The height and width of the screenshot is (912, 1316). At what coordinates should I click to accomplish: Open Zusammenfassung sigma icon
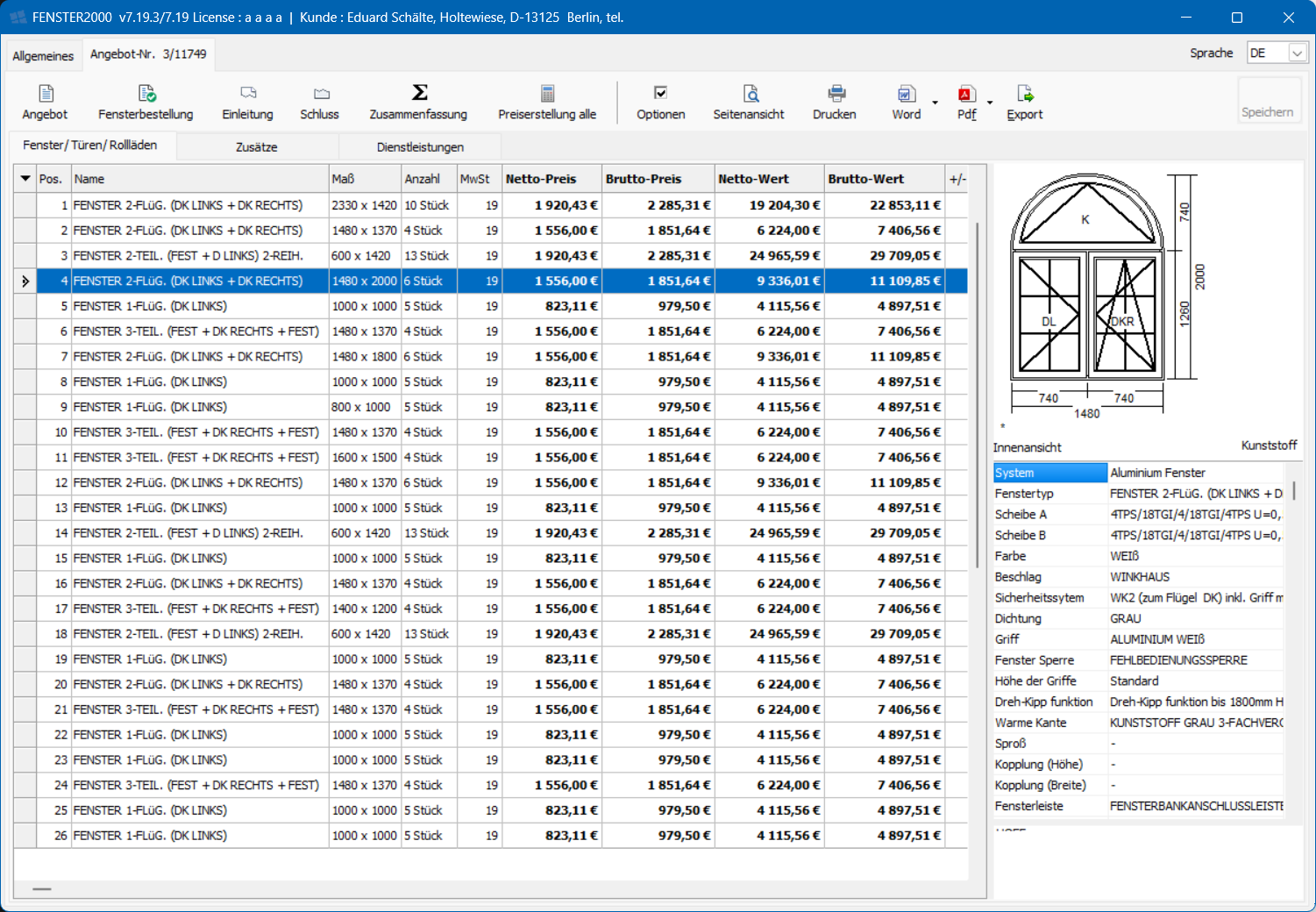pos(419,93)
